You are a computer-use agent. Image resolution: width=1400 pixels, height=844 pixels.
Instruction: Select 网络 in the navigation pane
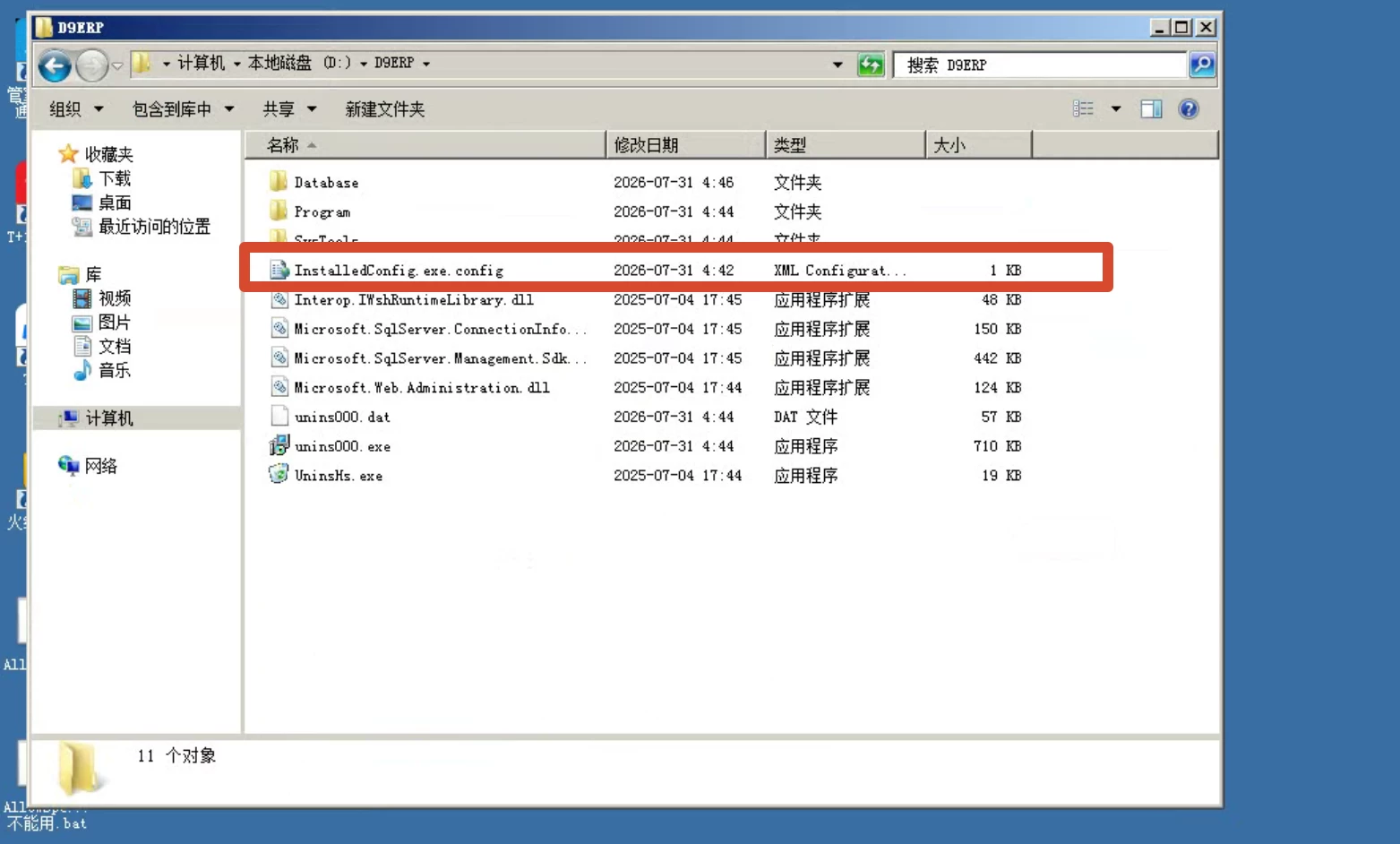coord(101,466)
